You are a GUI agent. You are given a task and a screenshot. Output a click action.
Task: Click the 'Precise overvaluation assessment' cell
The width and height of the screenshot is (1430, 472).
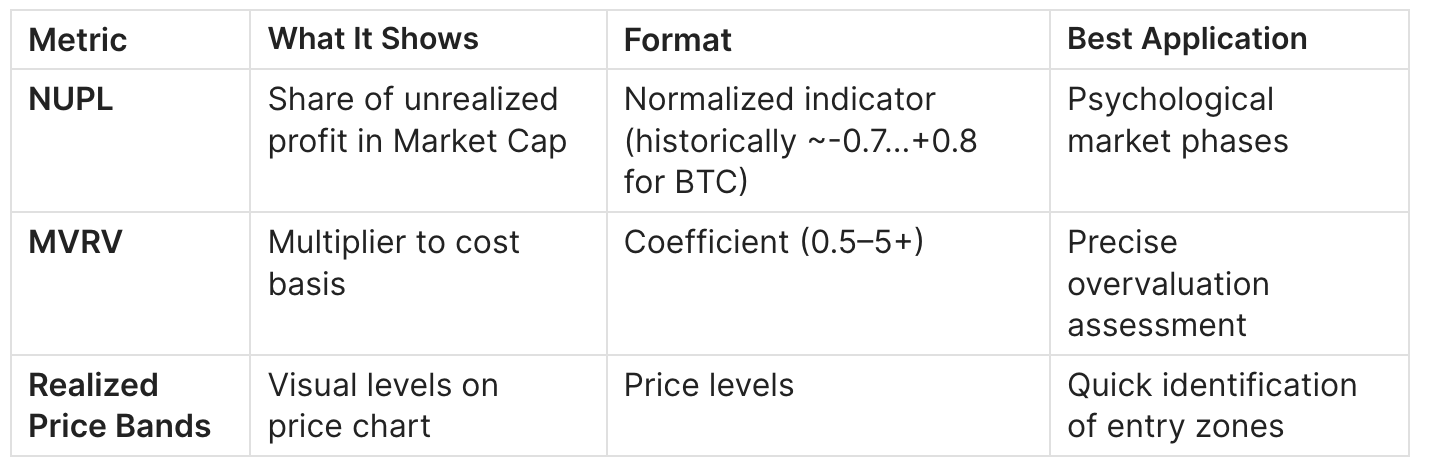[1167, 284]
